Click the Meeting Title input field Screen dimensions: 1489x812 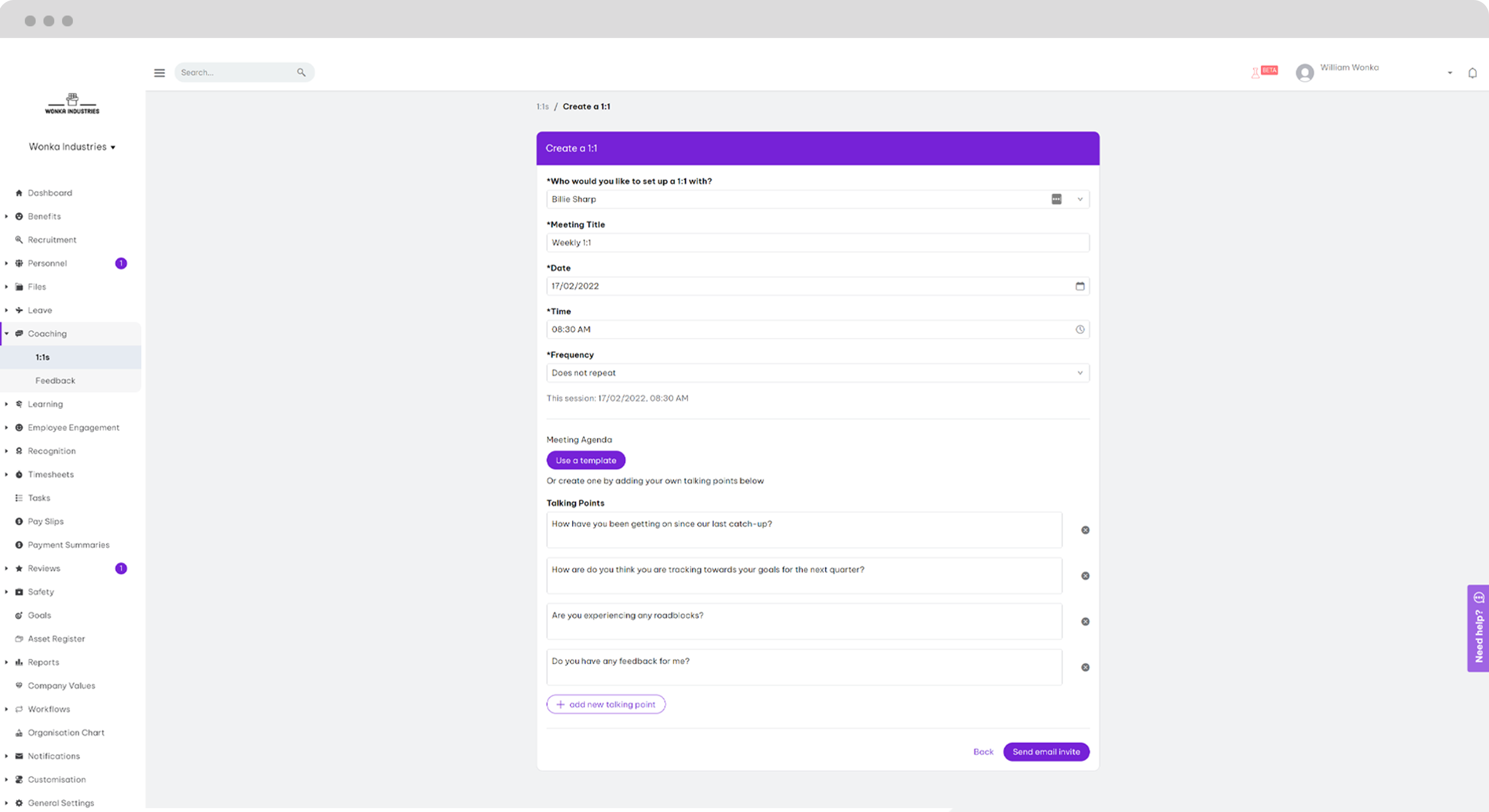coord(817,243)
